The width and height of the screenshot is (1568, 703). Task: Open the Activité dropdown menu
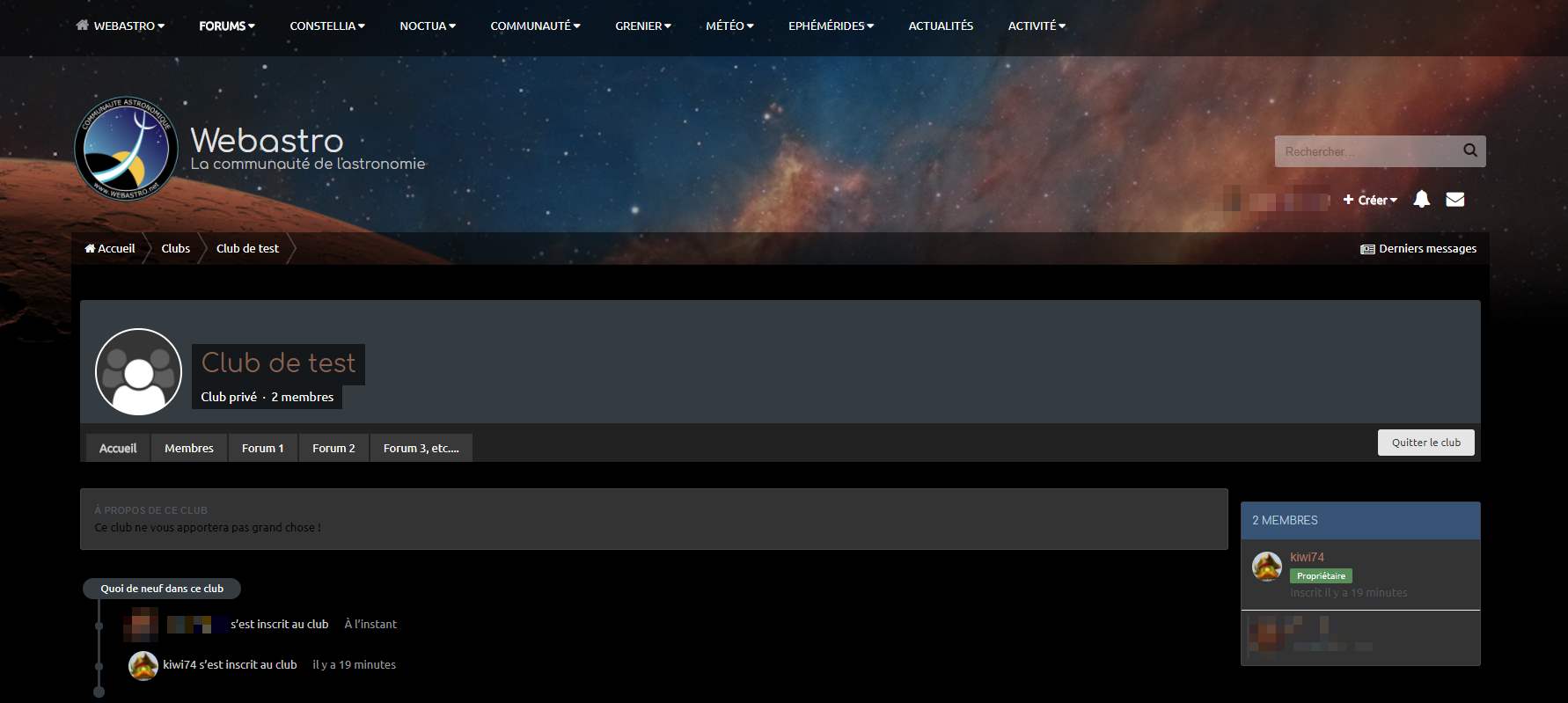1037,26
